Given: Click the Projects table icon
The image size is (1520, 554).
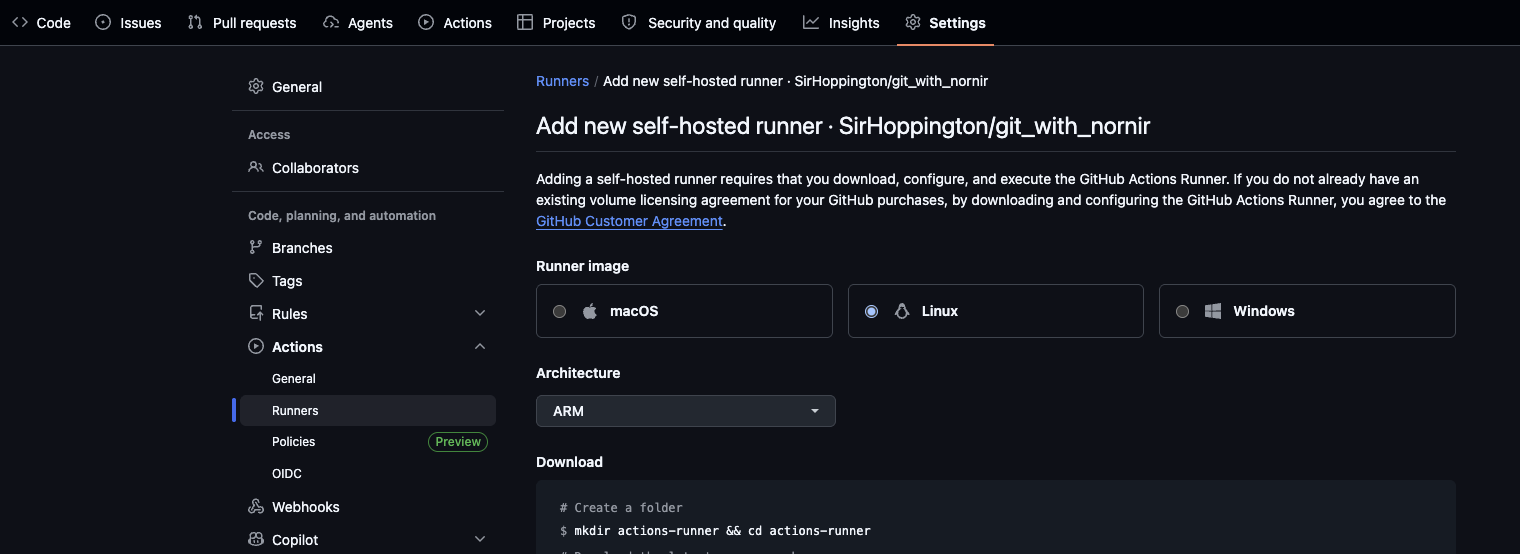Looking at the screenshot, I should [x=525, y=22].
